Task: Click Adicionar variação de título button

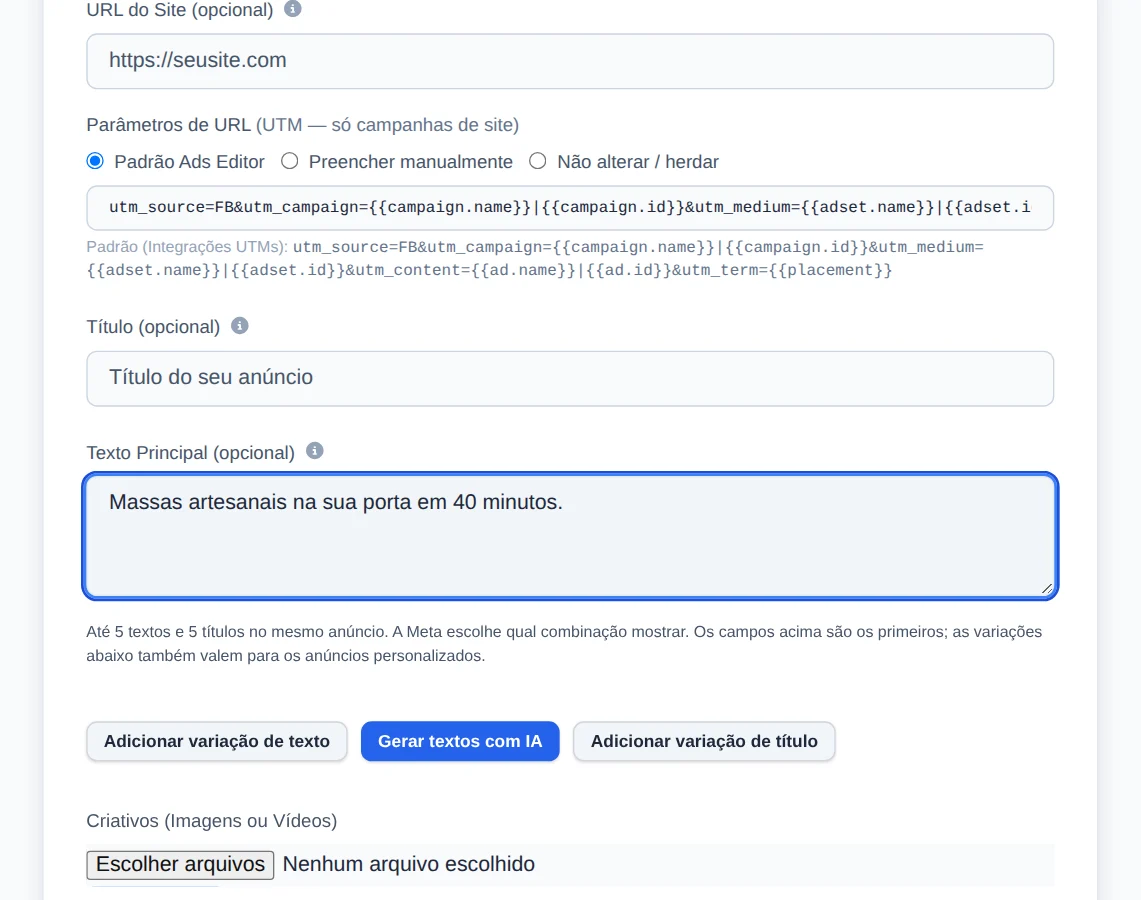Action: (704, 741)
